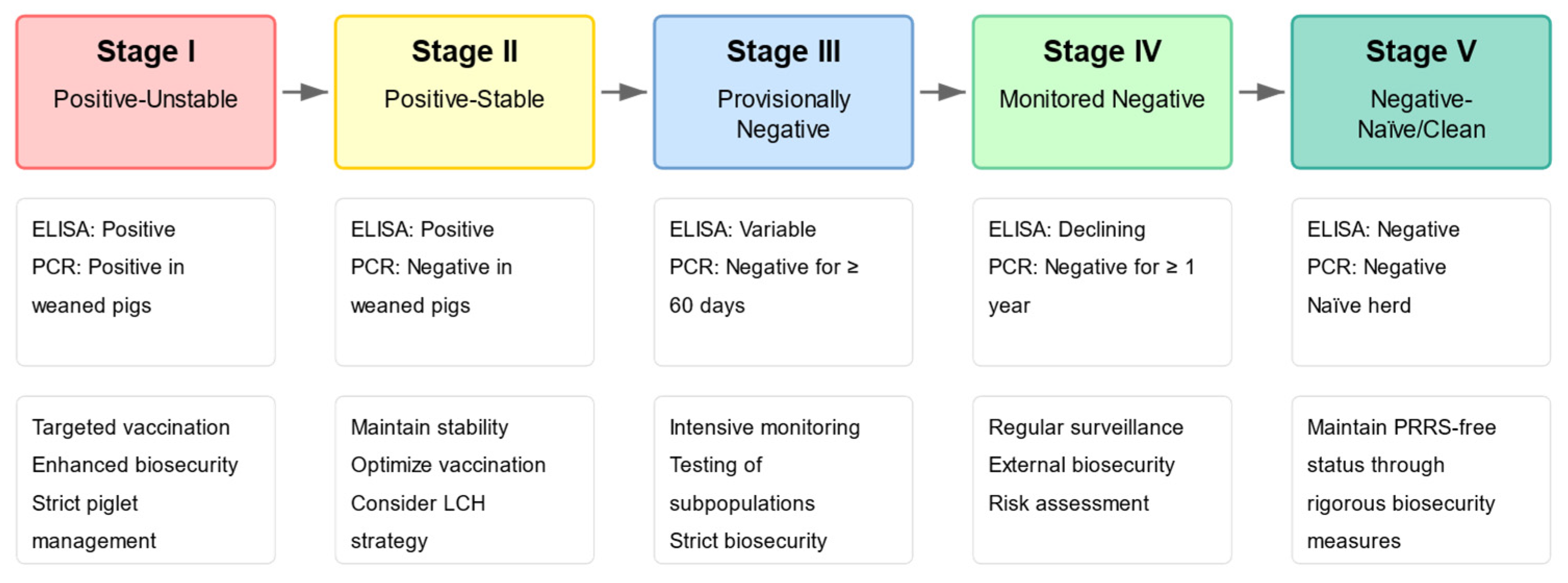The image size is (1568, 583).
Task: Click the Stage I ELISA Positive criteria box
Action: click(x=146, y=282)
